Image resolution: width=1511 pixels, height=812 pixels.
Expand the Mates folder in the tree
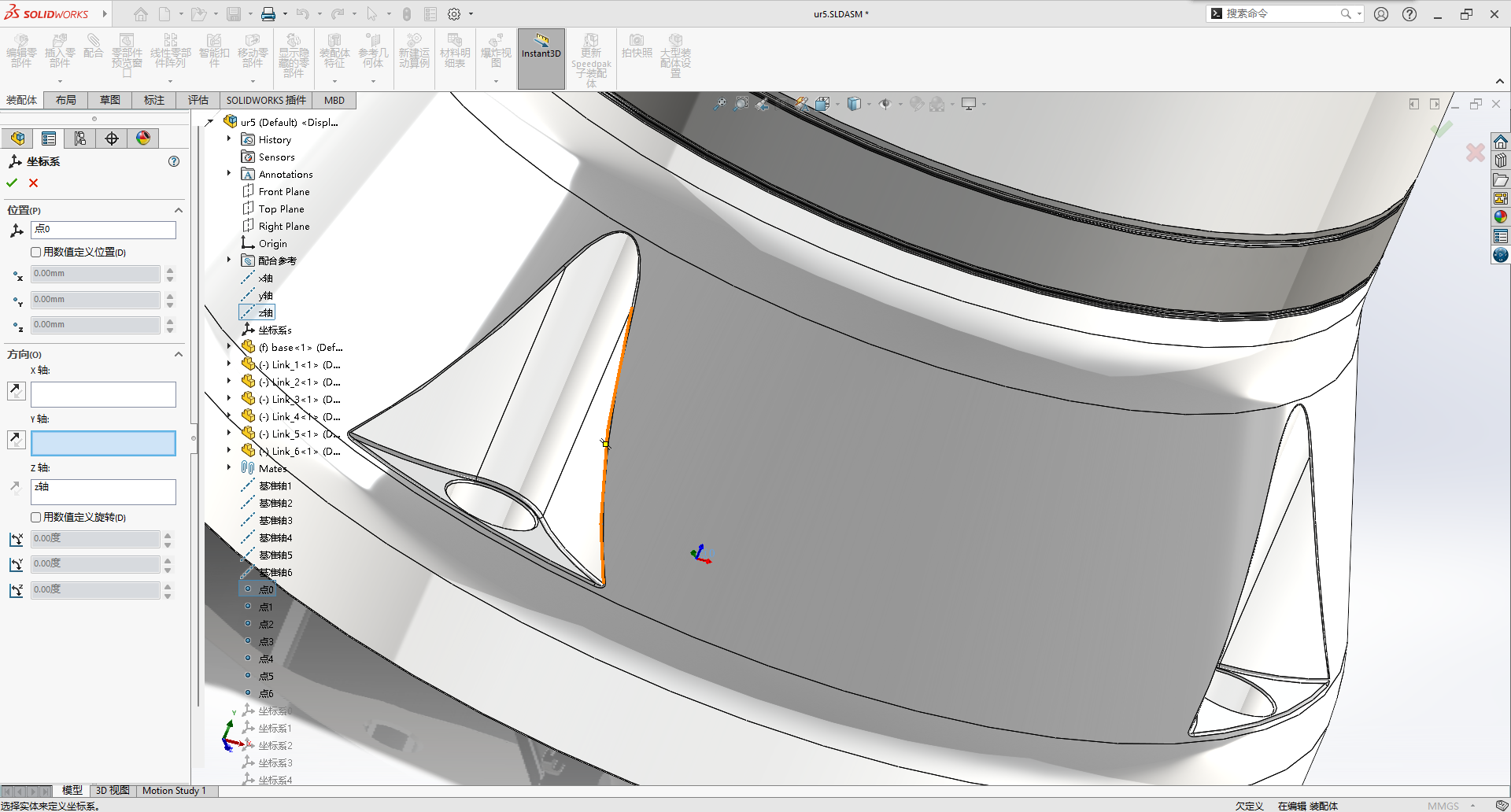[229, 468]
